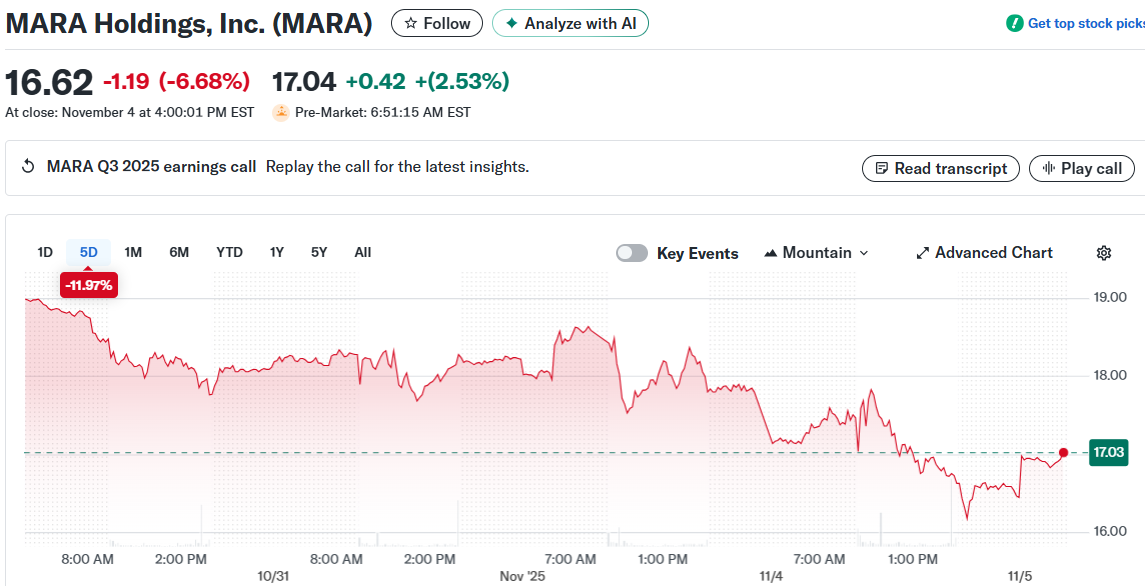The image size is (1145, 586).
Task: Select the 6M time range tab
Action: 179,252
